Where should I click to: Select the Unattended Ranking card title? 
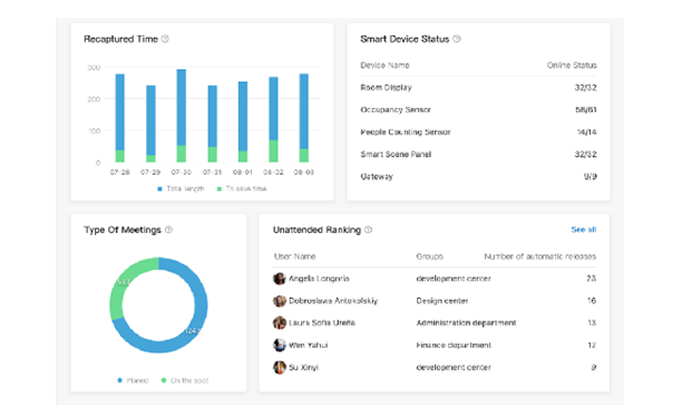coord(317,230)
